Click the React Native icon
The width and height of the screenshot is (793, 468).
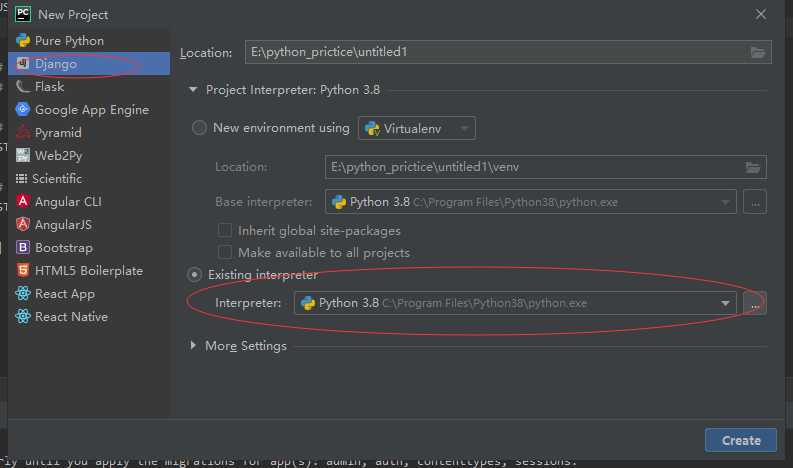(23, 316)
